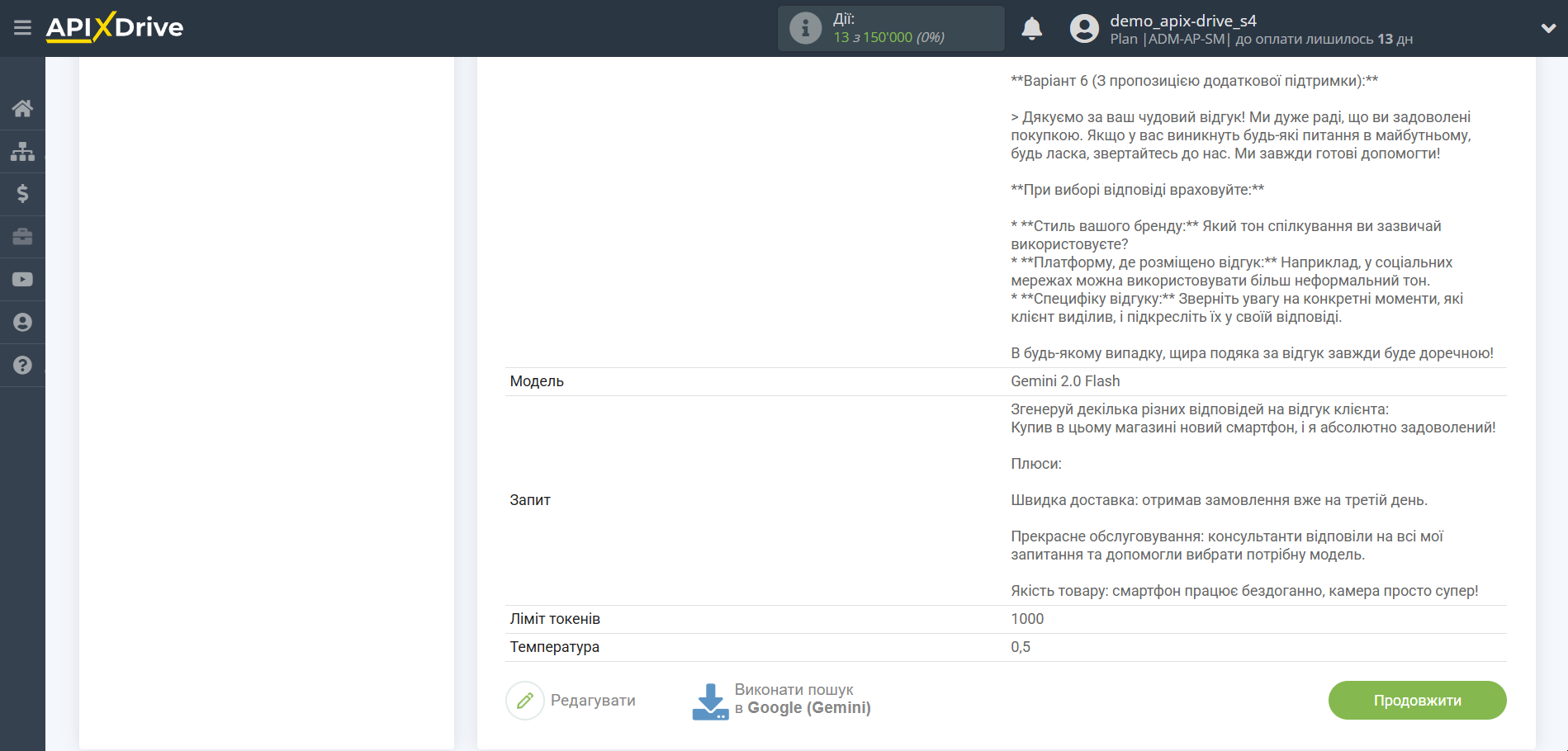Click the При виборі відповіді враховуйте line
1568x751 pixels.
coord(1137,190)
